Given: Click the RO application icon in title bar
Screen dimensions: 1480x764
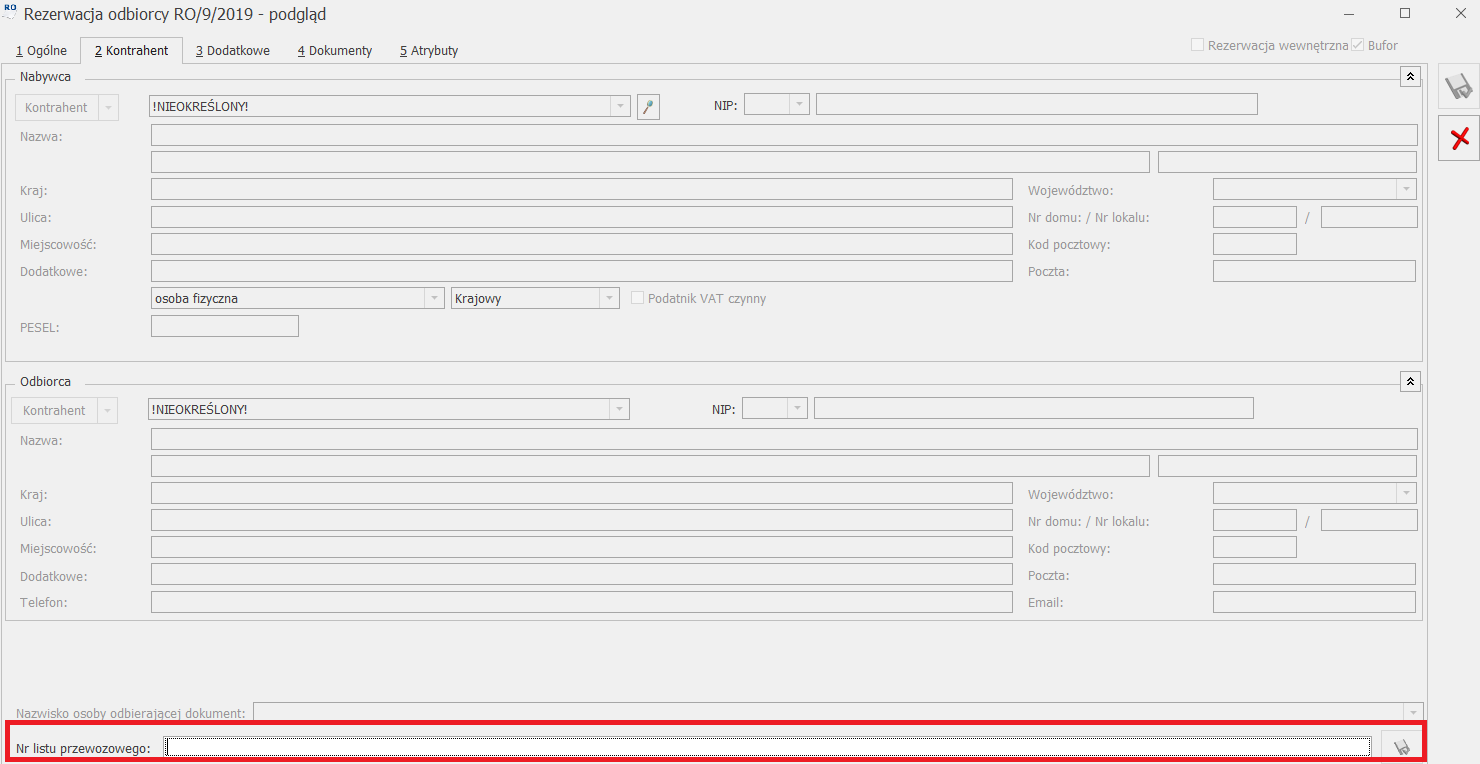Looking at the screenshot, I should pos(11,14).
